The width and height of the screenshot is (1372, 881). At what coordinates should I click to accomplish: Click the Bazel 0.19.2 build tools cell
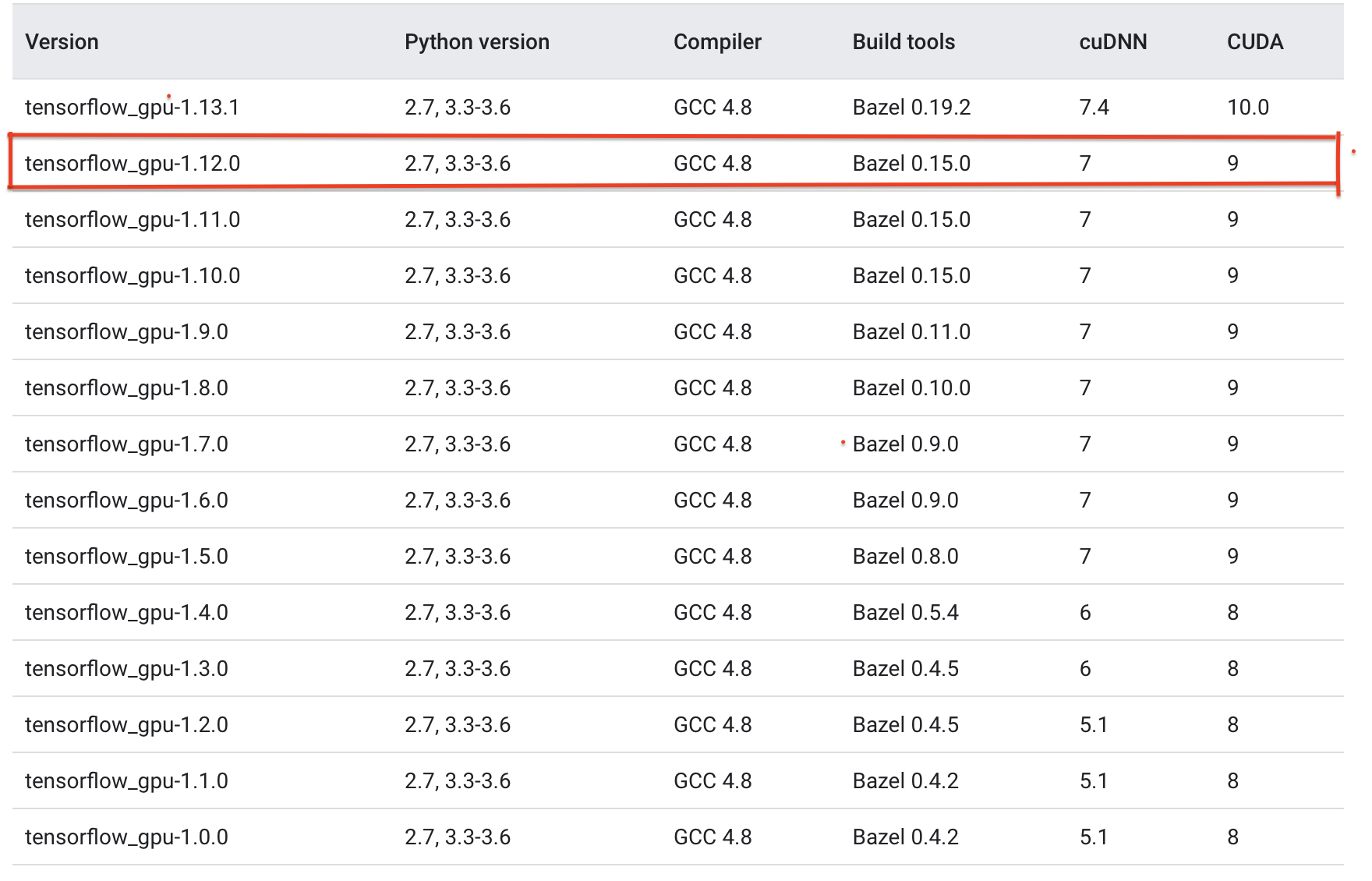pyautogui.click(x=911, y=108)
